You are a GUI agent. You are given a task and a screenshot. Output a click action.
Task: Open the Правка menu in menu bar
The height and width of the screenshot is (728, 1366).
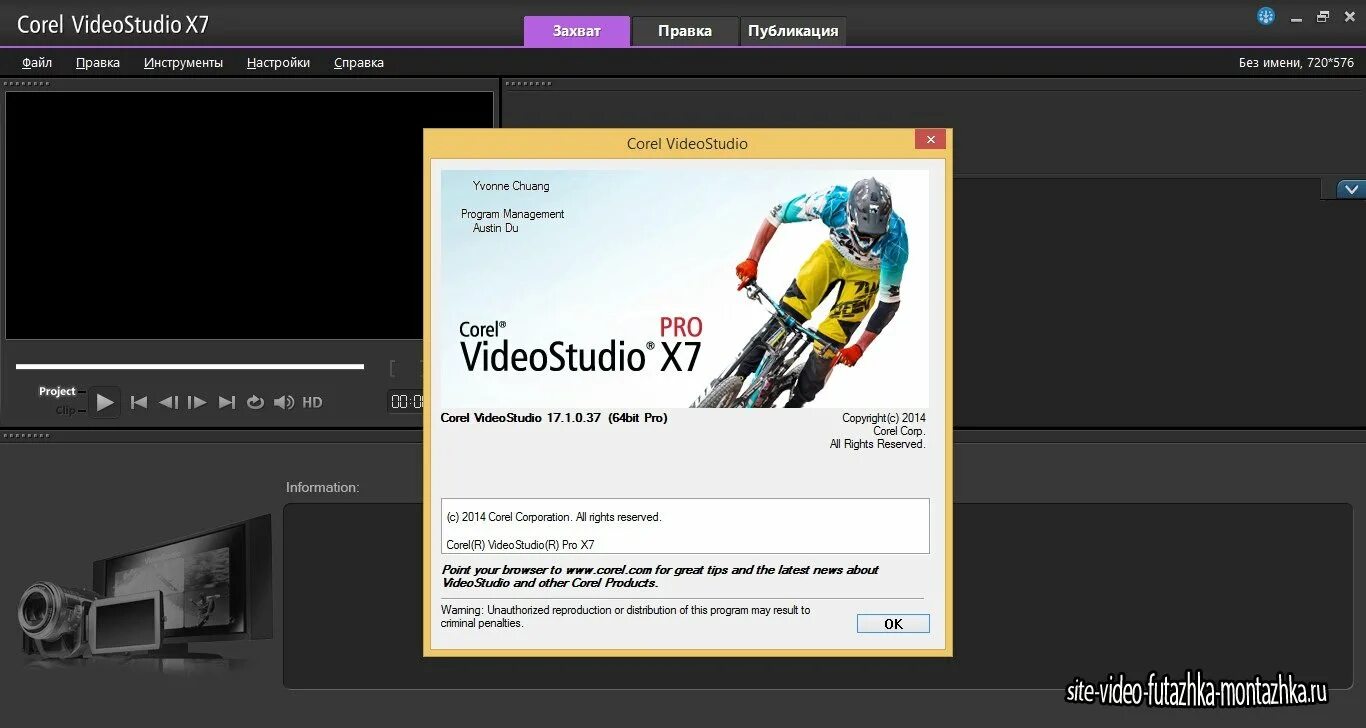coord(98,62)
